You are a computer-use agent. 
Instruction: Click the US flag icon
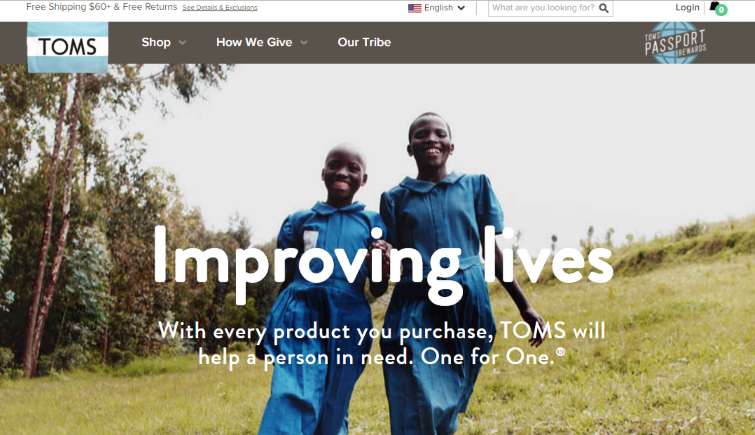[414, 8]
